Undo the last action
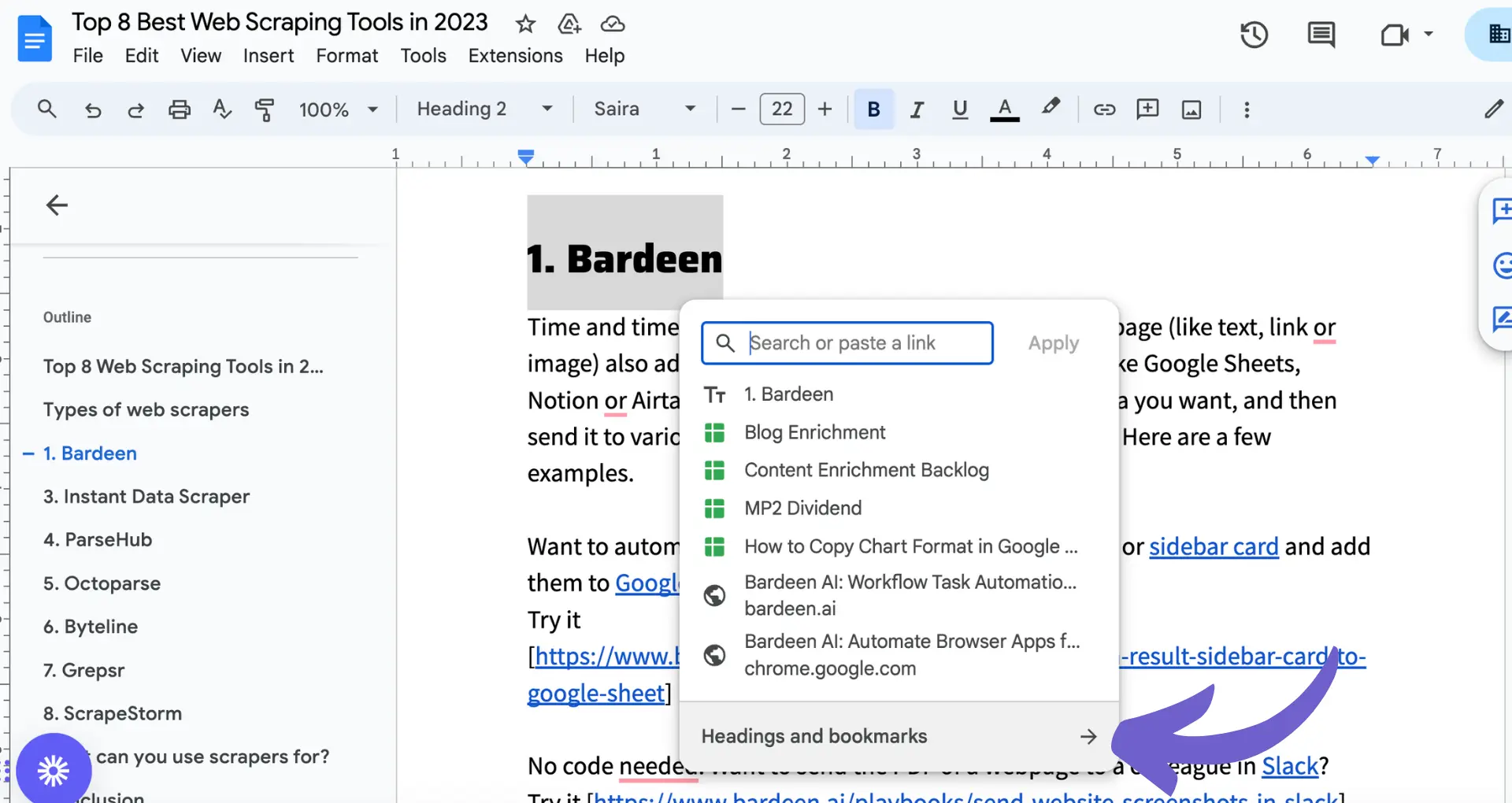The width and height of the screenshot is (1512, 803). tap(93, 109)
